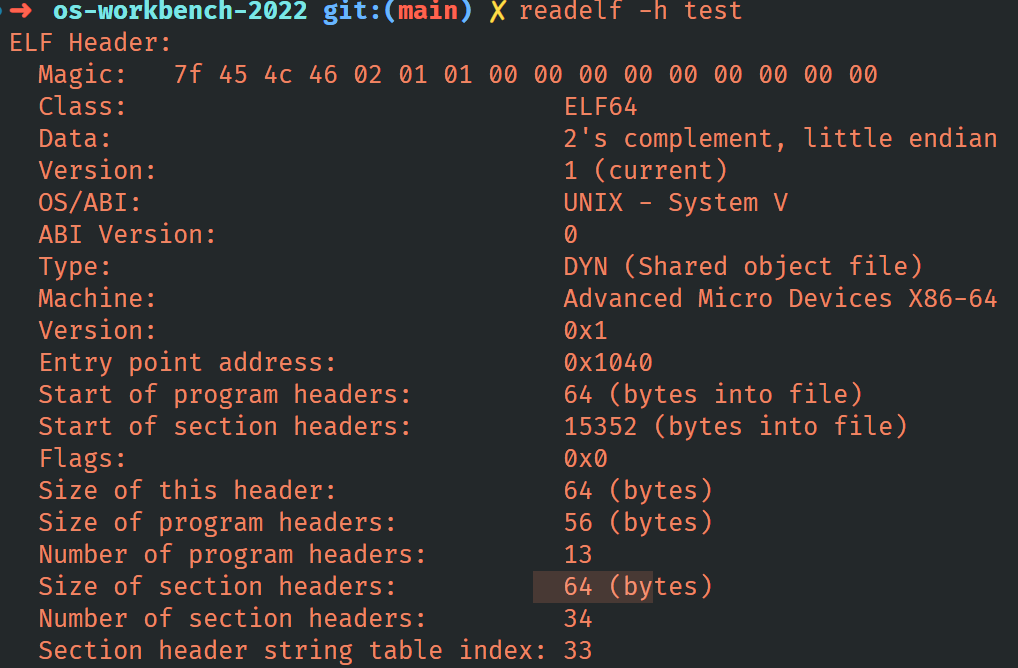Click the os-workbench-2022 directory name
Screen dimensions: 1018x668
coord(180,12)
